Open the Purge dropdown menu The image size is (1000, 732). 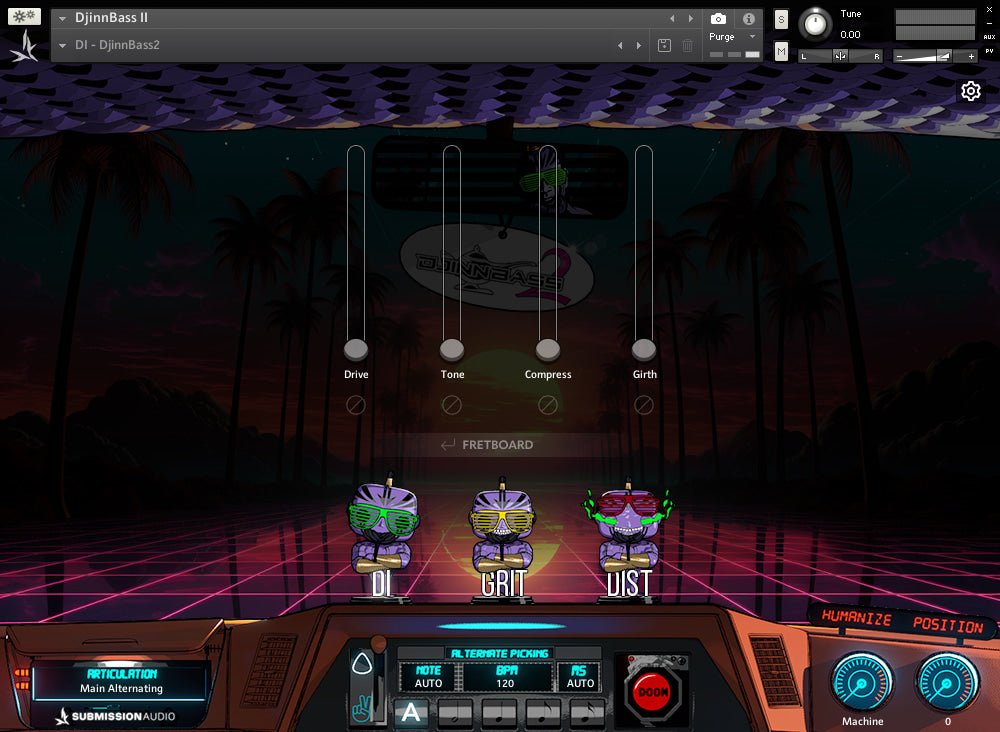(x=752, y=37)
